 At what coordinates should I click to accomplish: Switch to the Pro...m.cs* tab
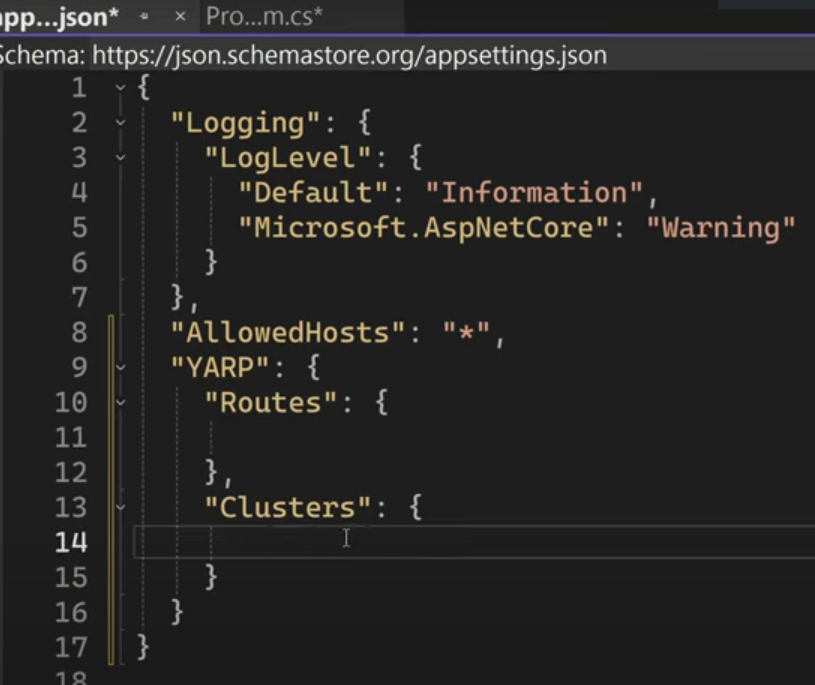[264, 17]
